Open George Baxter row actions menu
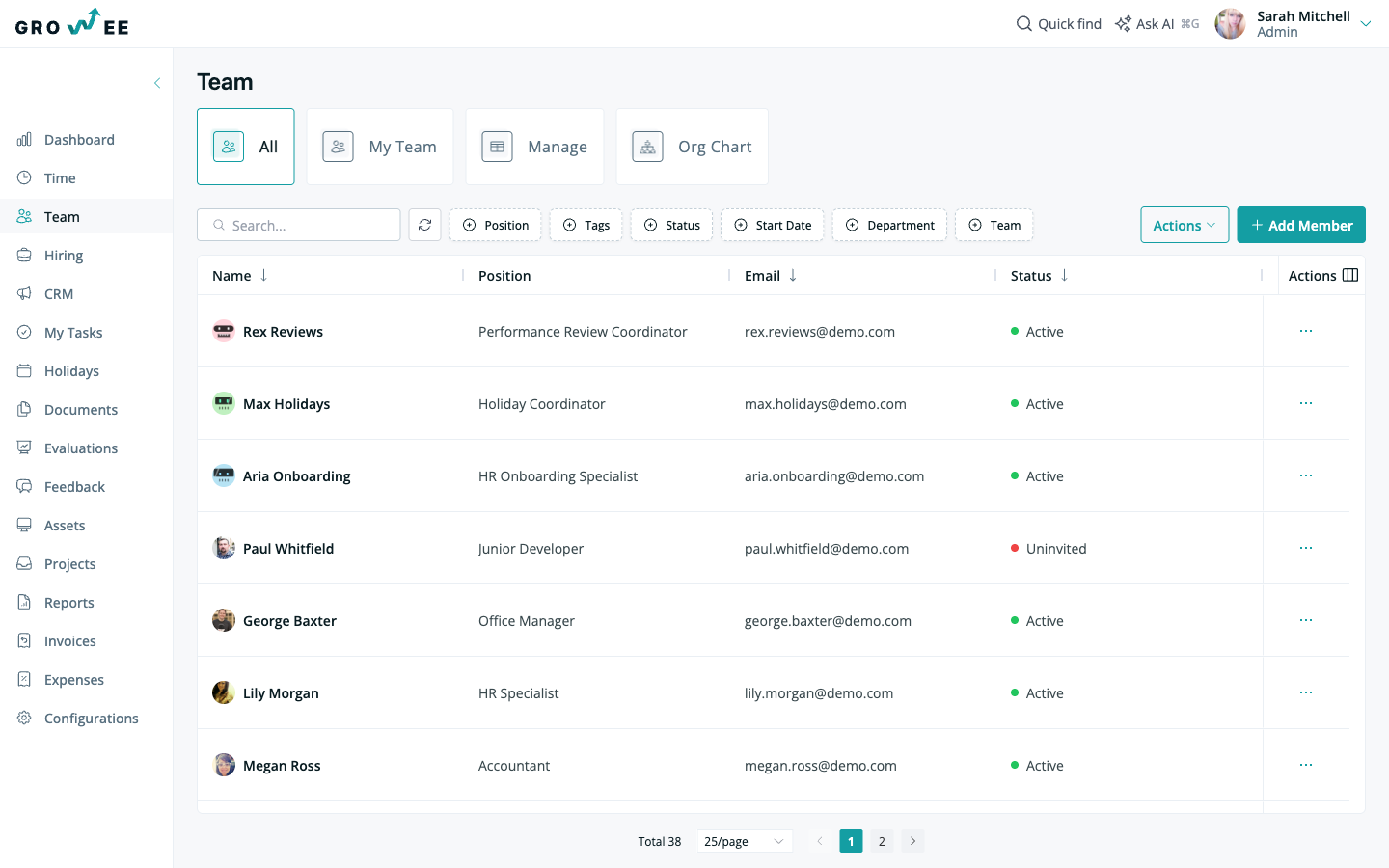1389x868 pixels. point(1306,620)
